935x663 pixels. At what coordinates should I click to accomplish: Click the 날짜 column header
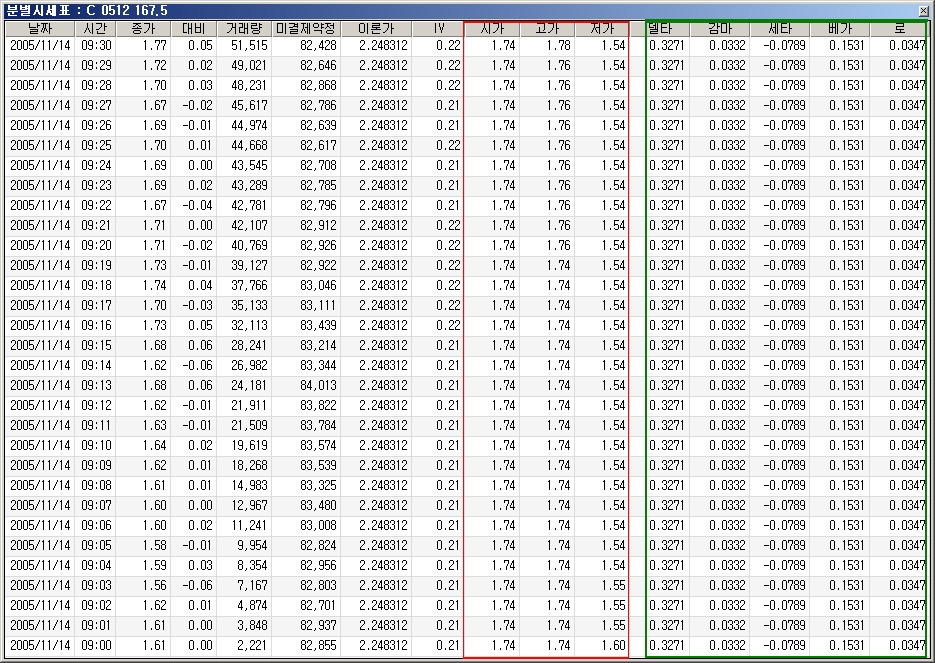[41, 28]
